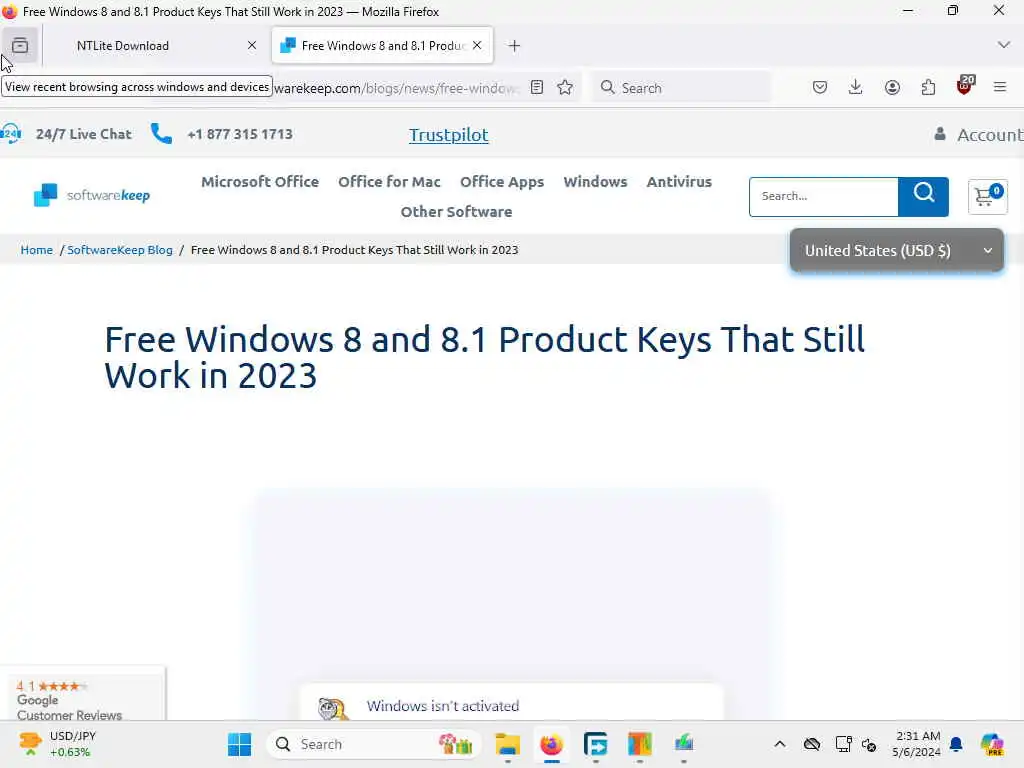Open green chart app on taskbar
The image size is (1024, 768).
point(684,744)
